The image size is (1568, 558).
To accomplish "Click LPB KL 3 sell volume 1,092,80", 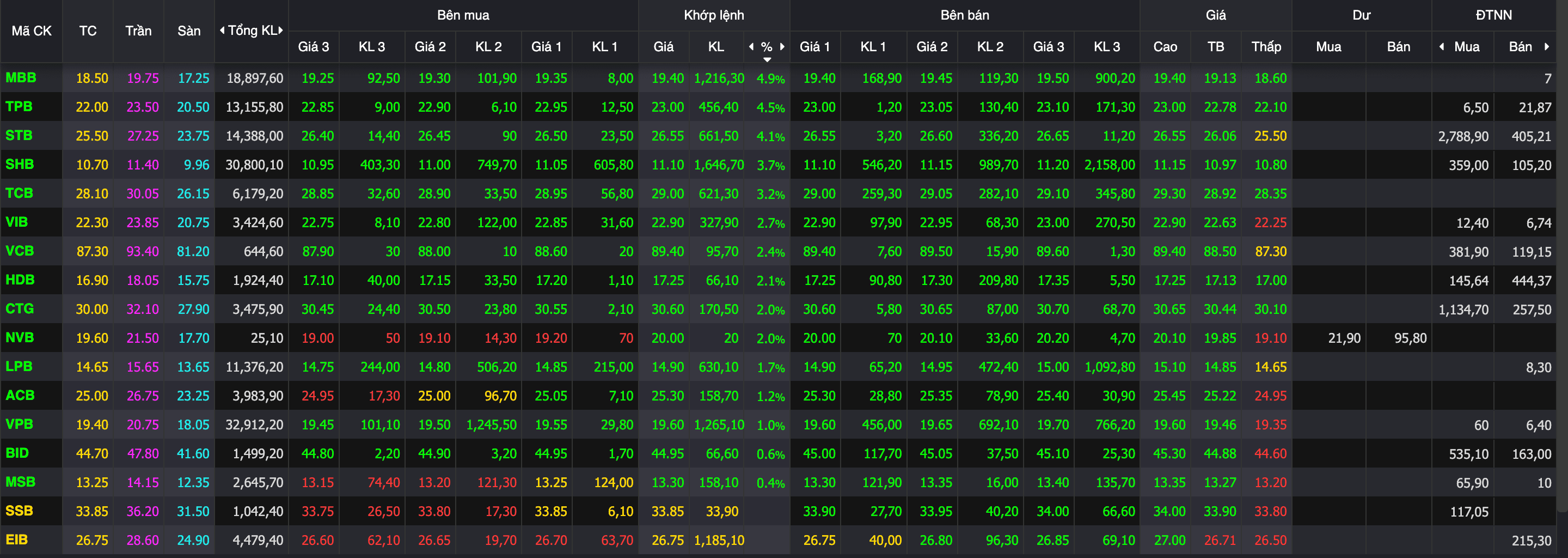I will [x=1110, y=367].
